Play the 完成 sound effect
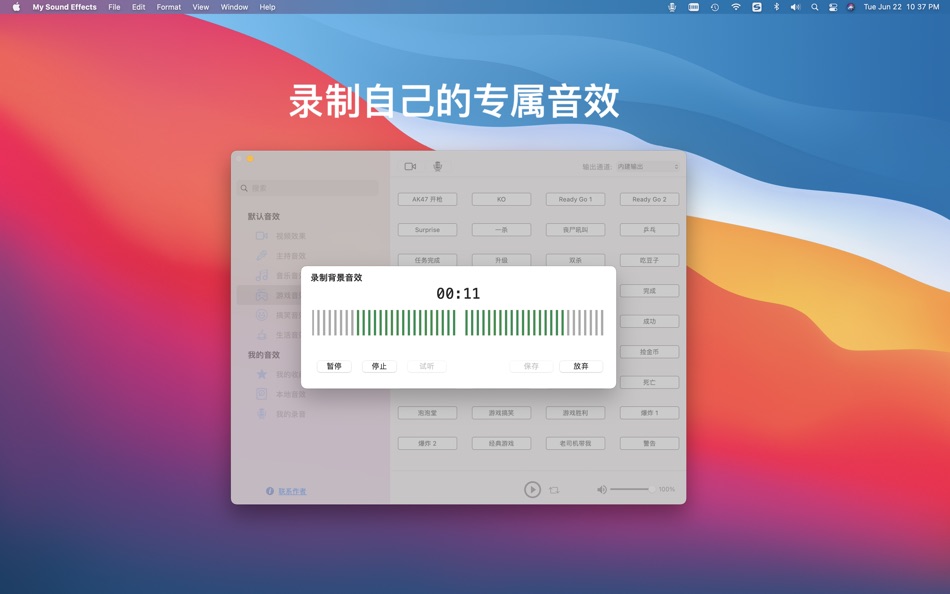The image size is (950, 594). [x=649, y=291]
